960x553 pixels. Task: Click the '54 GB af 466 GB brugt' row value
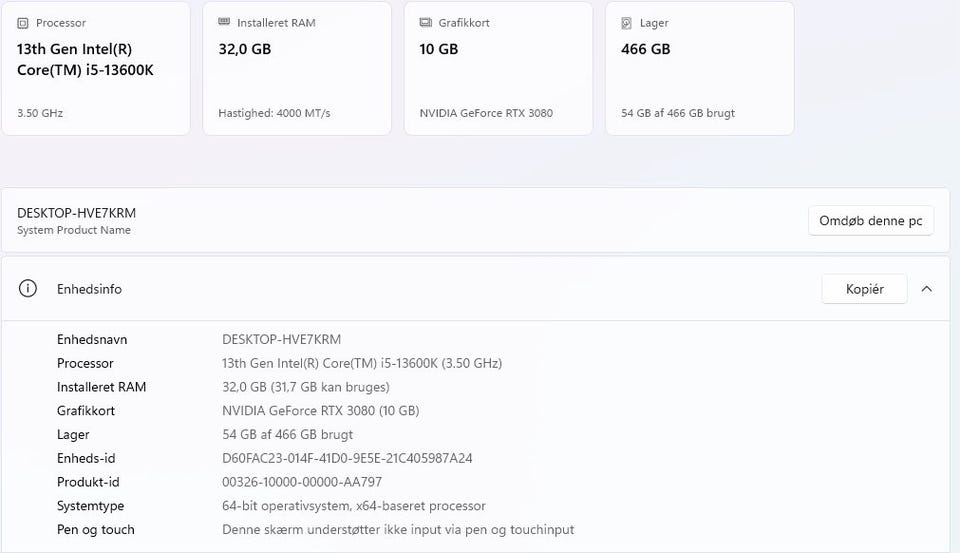coord(287,434)
